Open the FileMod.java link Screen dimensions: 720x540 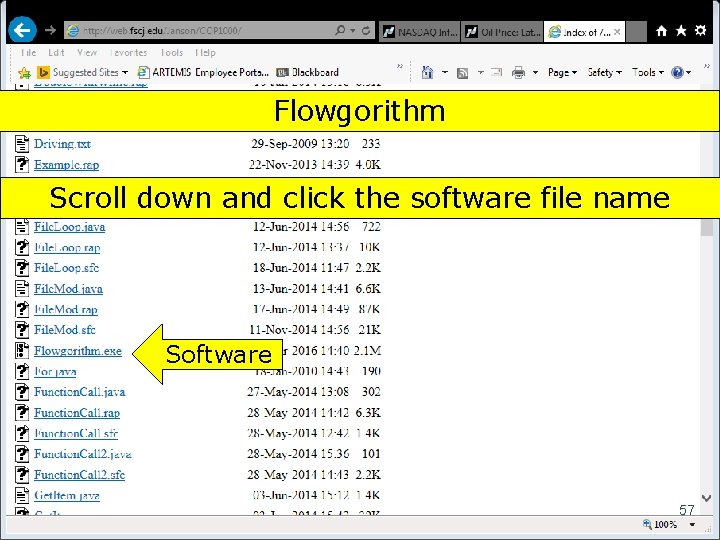[68, 289]
